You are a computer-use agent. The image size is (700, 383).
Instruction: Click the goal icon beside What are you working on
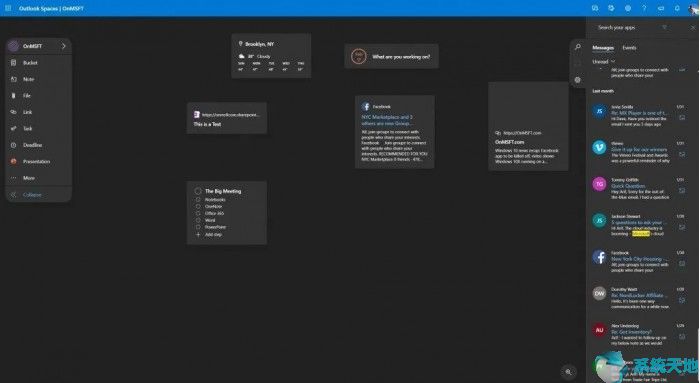[x=358, y=57]
